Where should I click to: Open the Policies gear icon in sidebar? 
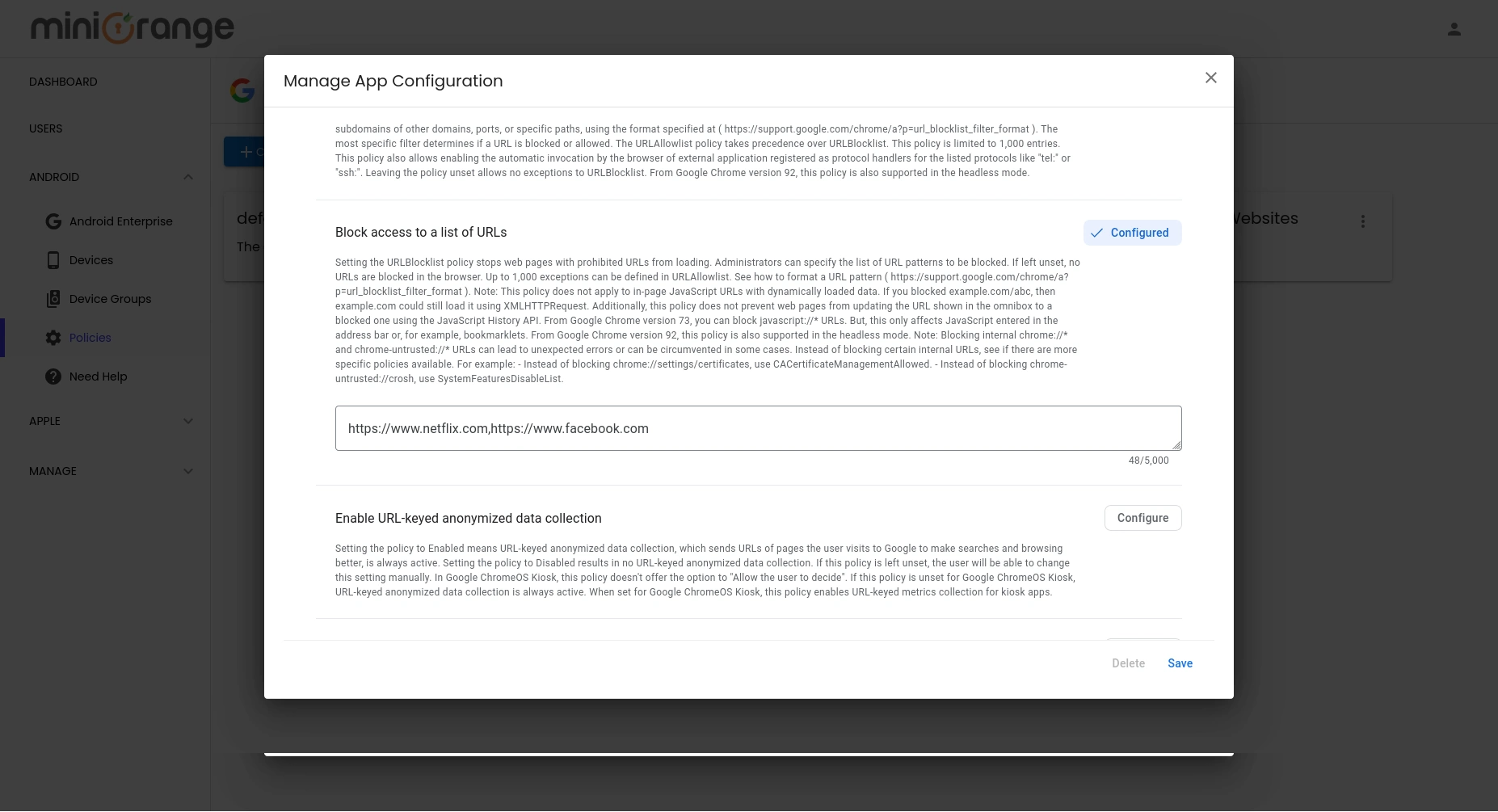[53, 338]
